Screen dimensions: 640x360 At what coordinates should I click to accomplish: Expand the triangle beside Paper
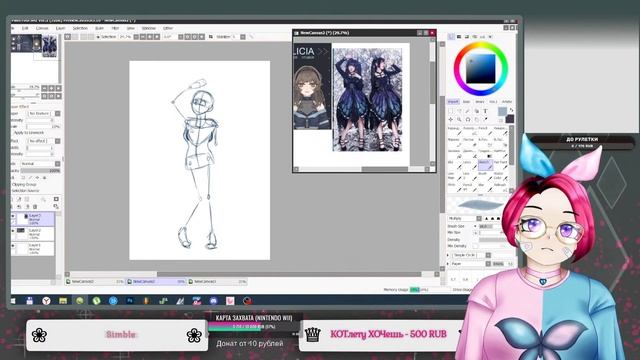pos(449,264)
